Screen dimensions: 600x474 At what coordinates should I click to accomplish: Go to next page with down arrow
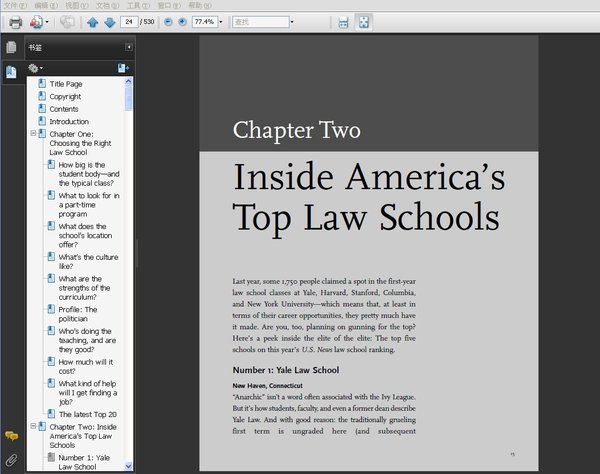(x=109, y=23)
